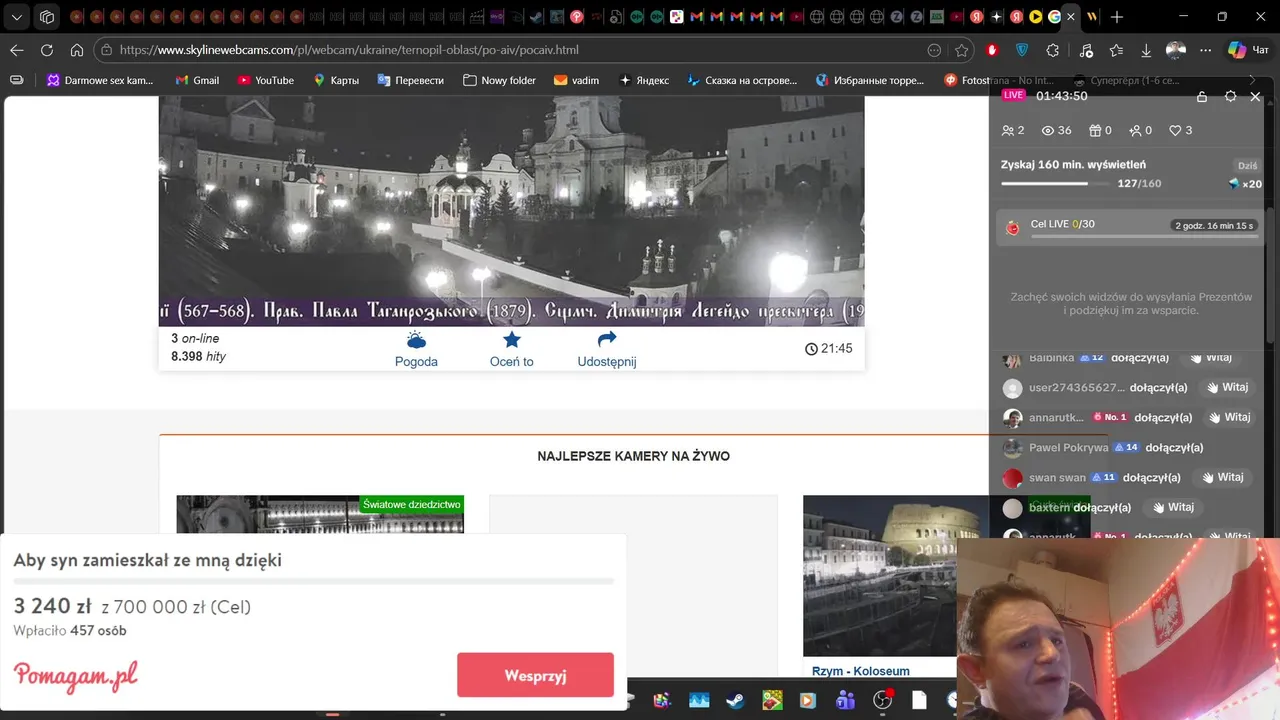
Task: Open the browser downloads icon
Action: (1146, 50)
